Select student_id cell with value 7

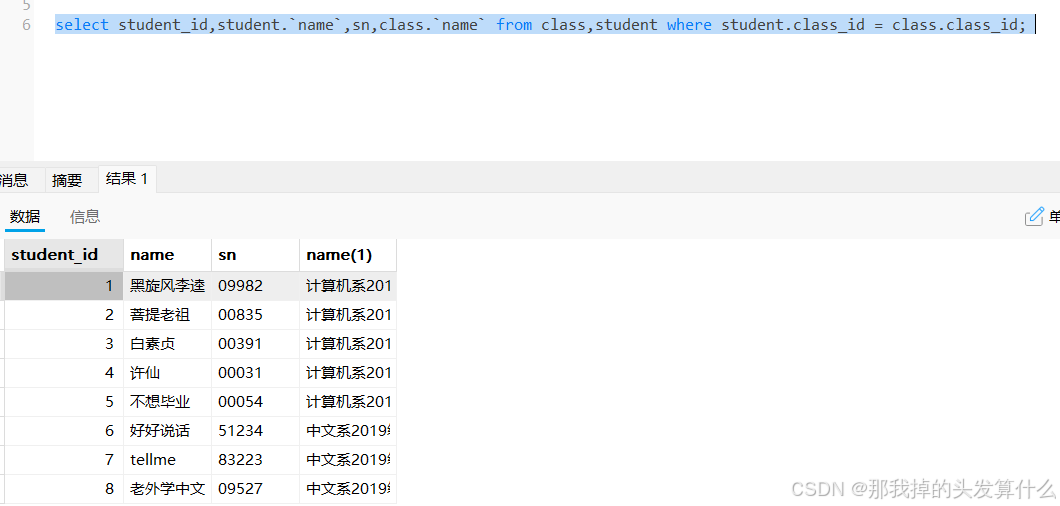[64, 460]
